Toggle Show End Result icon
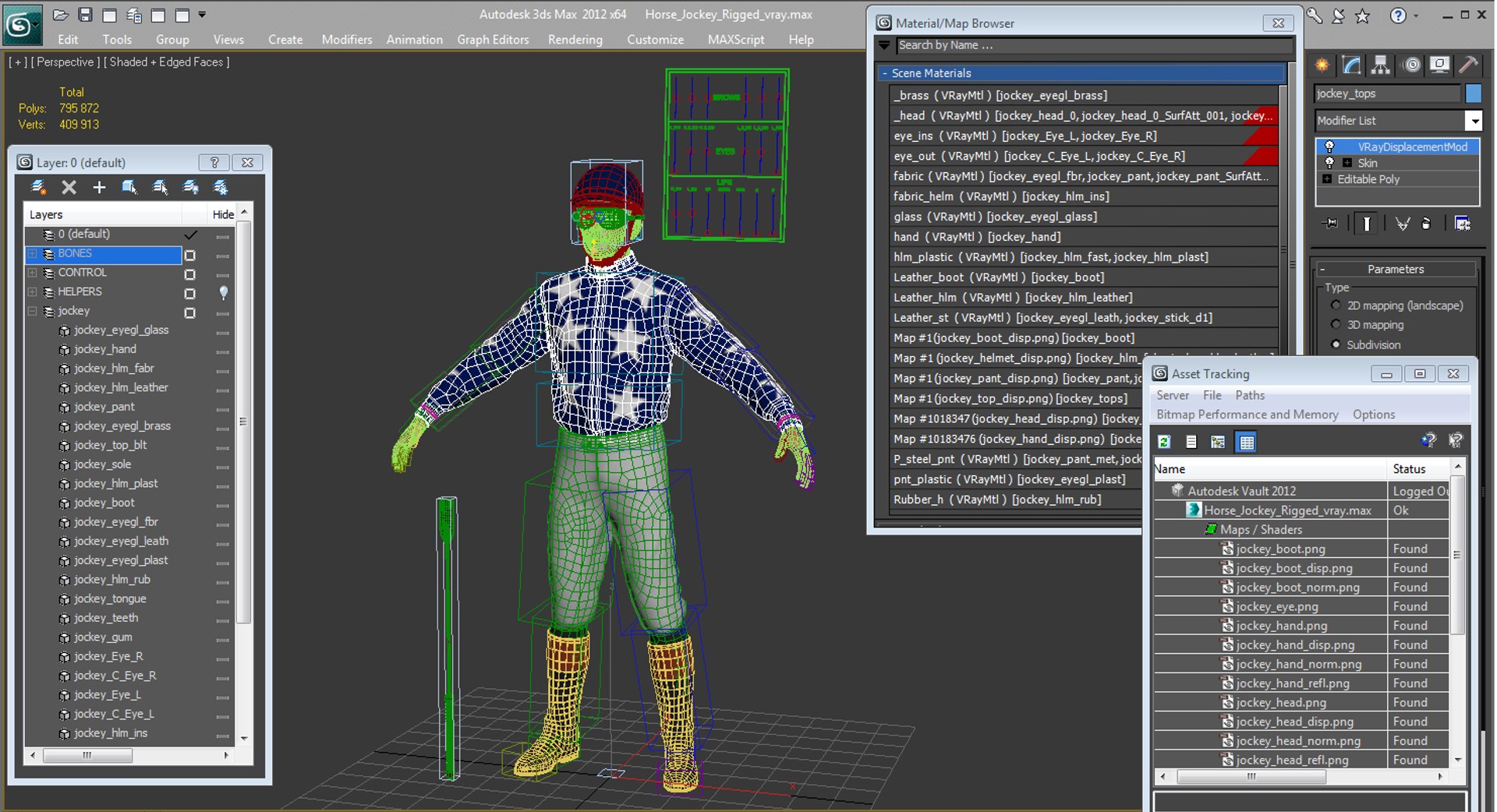The height and width of the screenshot is (812, 1497). coord(1367,224)
